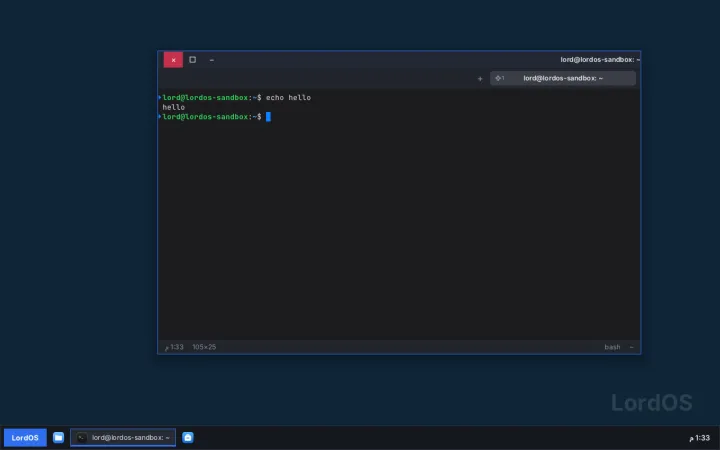
Task: Focus the terminal taskbar entry
Action: [x=123, y=438]
